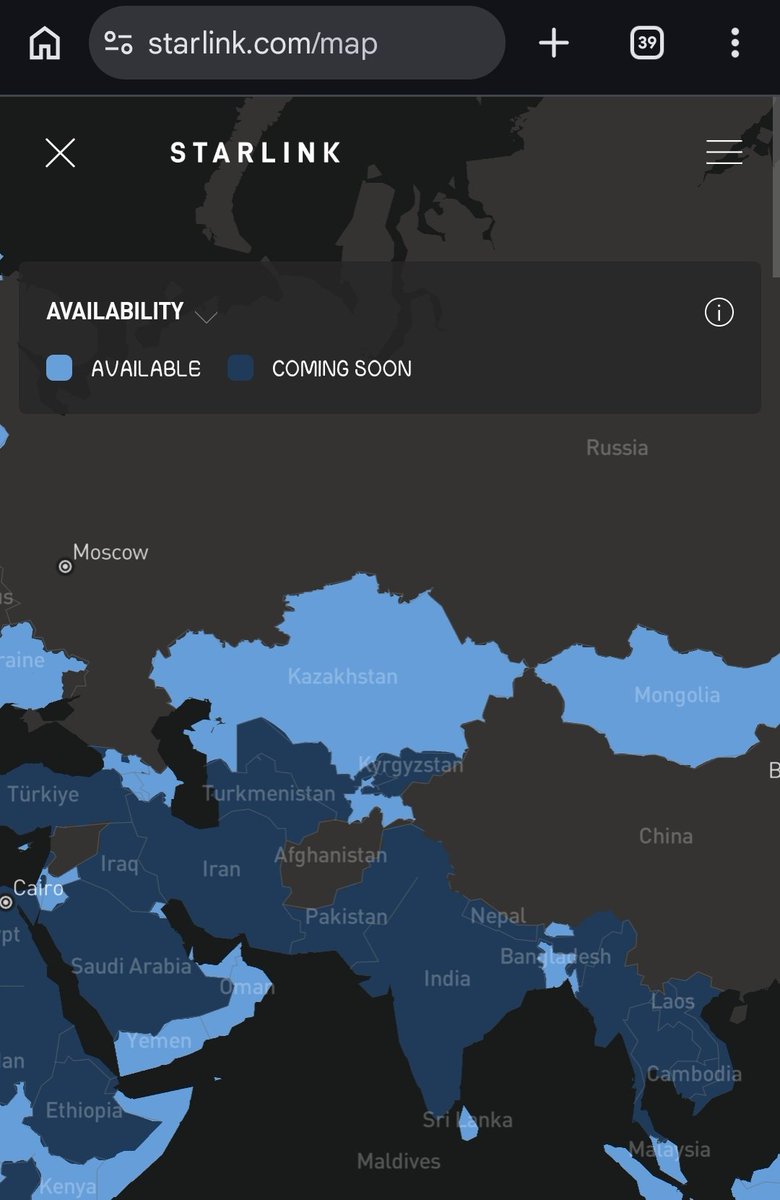
Task: Select Nepal on the map
Action: 498,916
